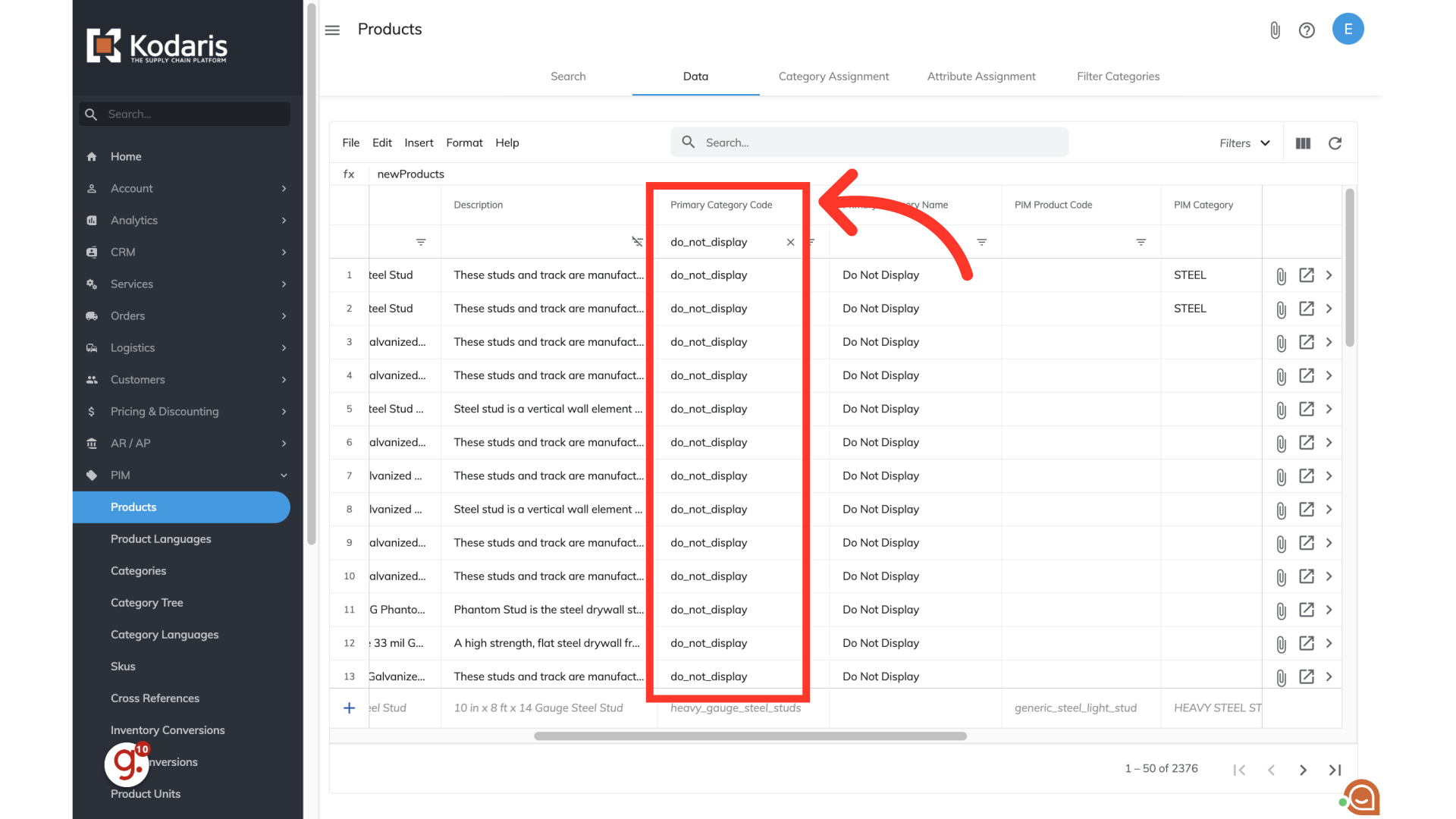Clear the do_not_display column filter
The width and height of the screenshot is (1456, 819).
[x=790, y=243]
